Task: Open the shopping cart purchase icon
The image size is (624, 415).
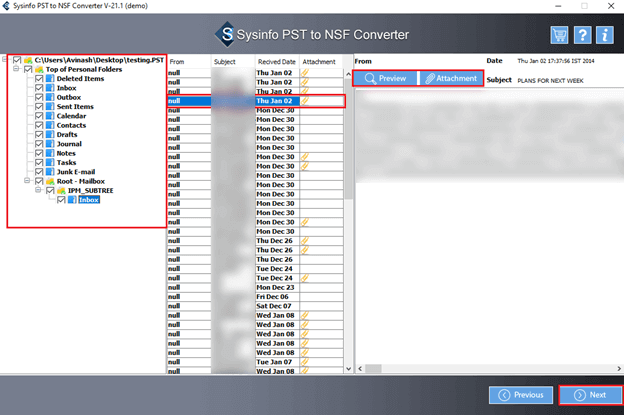Action: point(559,35)
